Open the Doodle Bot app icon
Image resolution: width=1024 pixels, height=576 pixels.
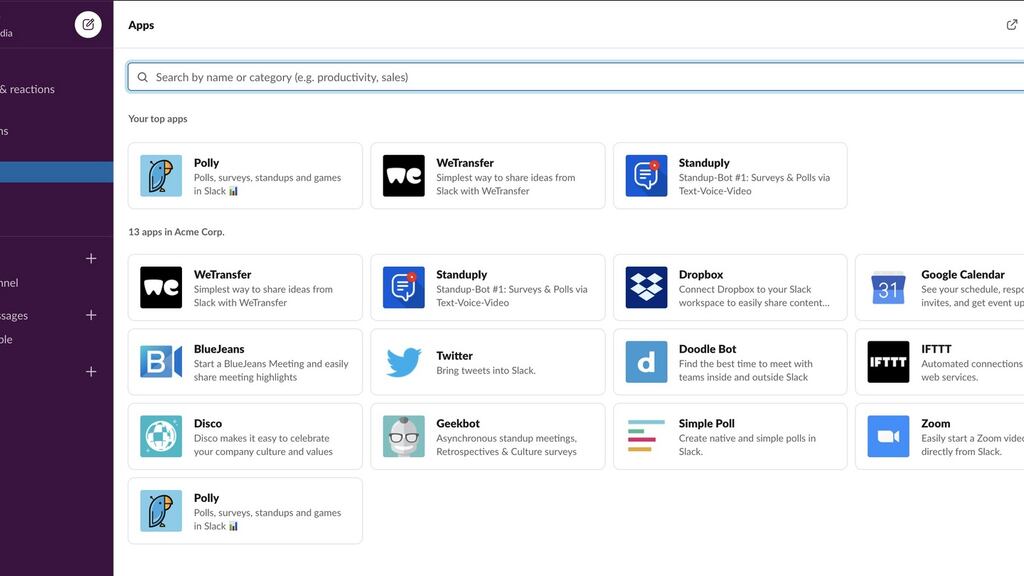click(x=646, y=362)
